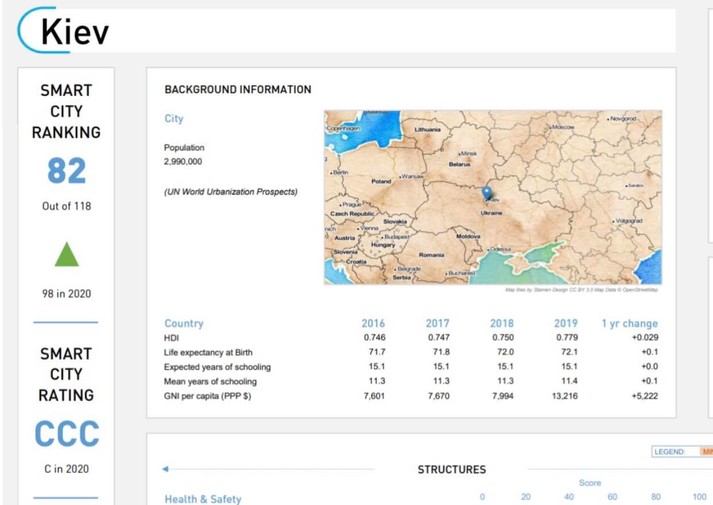Click the STRUCTURES section title

tap(451, 470)
